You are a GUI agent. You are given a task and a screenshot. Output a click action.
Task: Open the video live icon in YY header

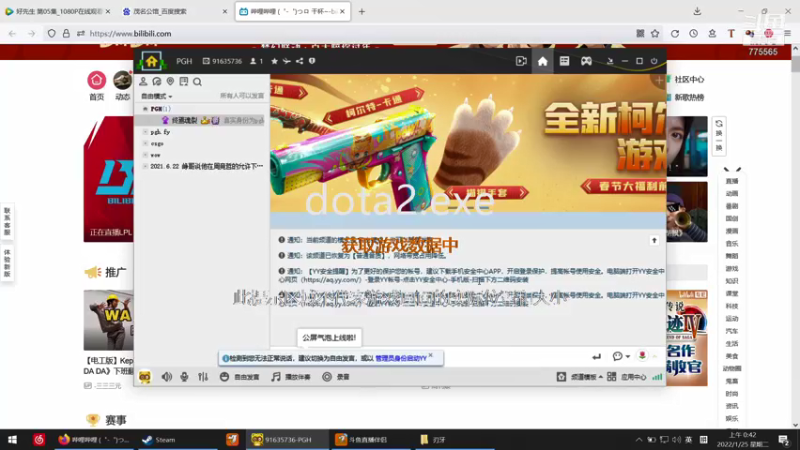(x=521, y=61)
